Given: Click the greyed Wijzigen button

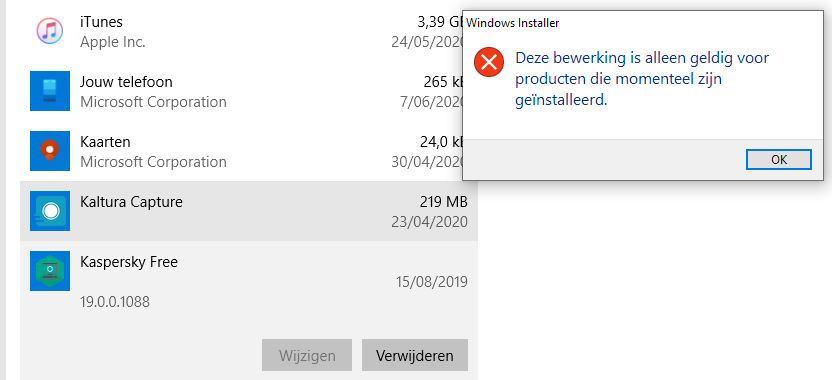Looking at the screenshot, I should pyautogui.click(x=307, y=355).
